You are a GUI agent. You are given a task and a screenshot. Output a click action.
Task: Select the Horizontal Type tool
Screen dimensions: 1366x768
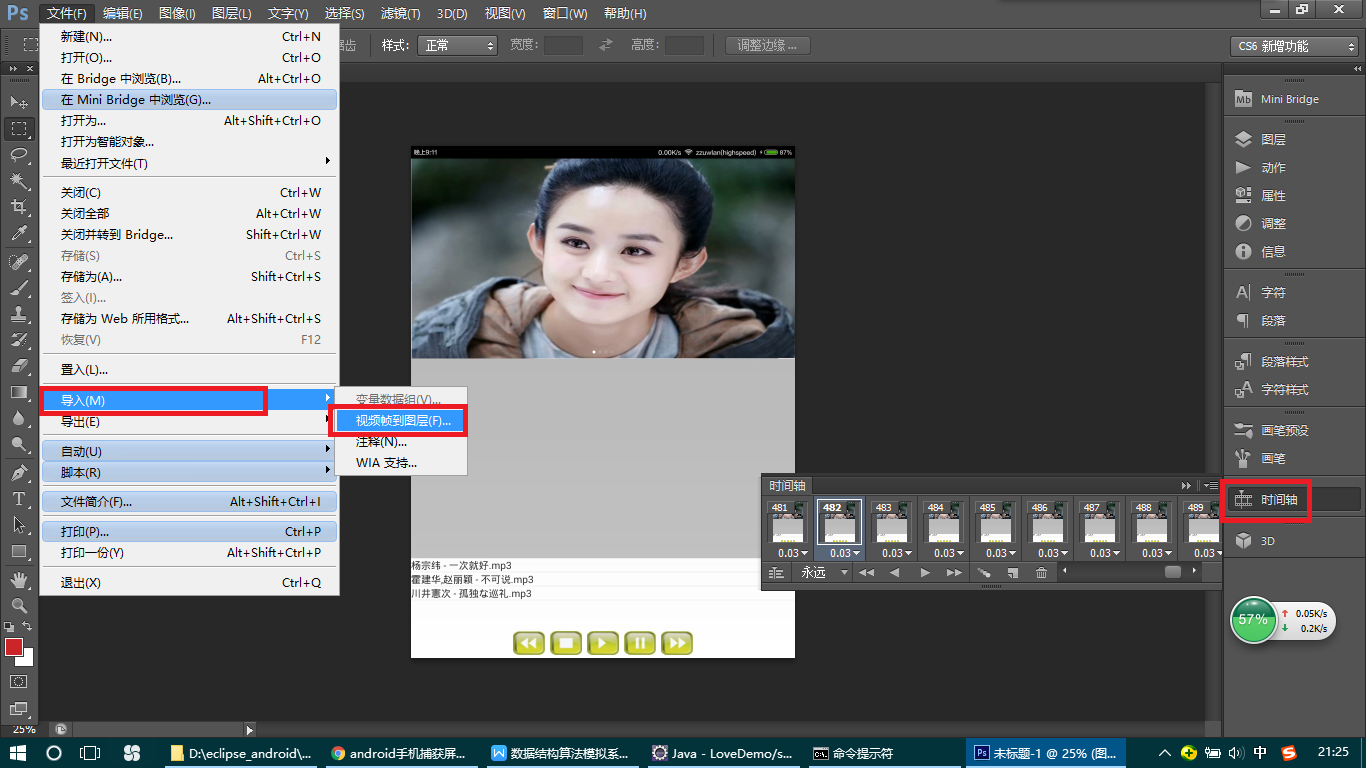[x=19, y=499]
